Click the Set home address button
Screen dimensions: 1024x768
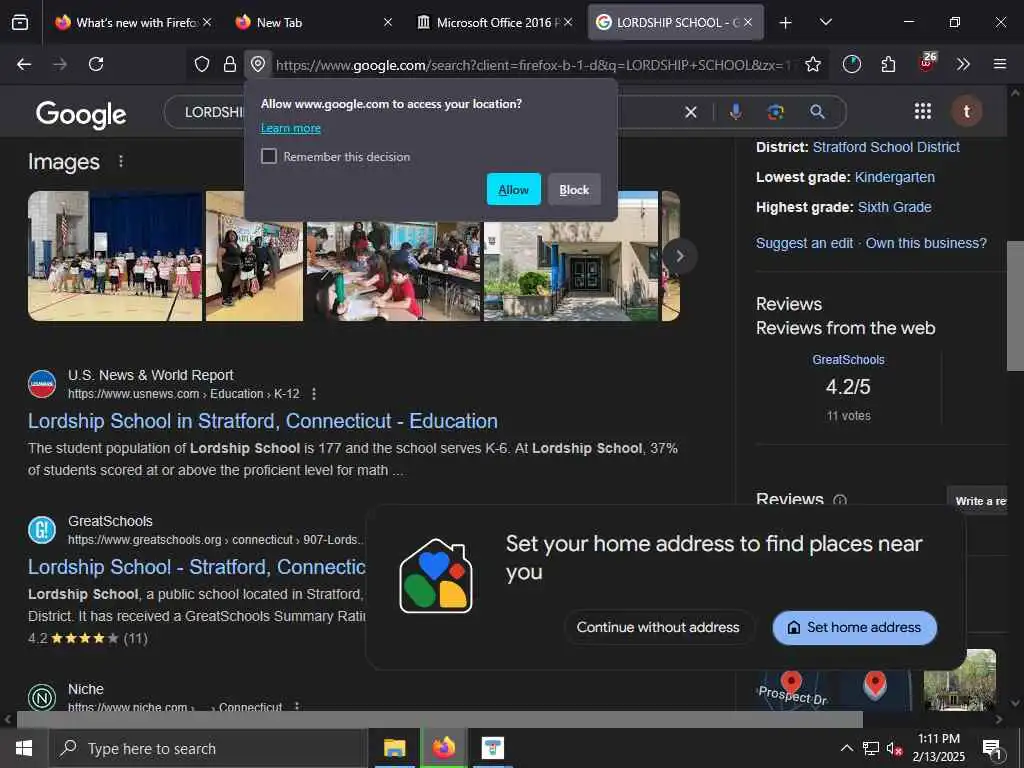point(854,628)
